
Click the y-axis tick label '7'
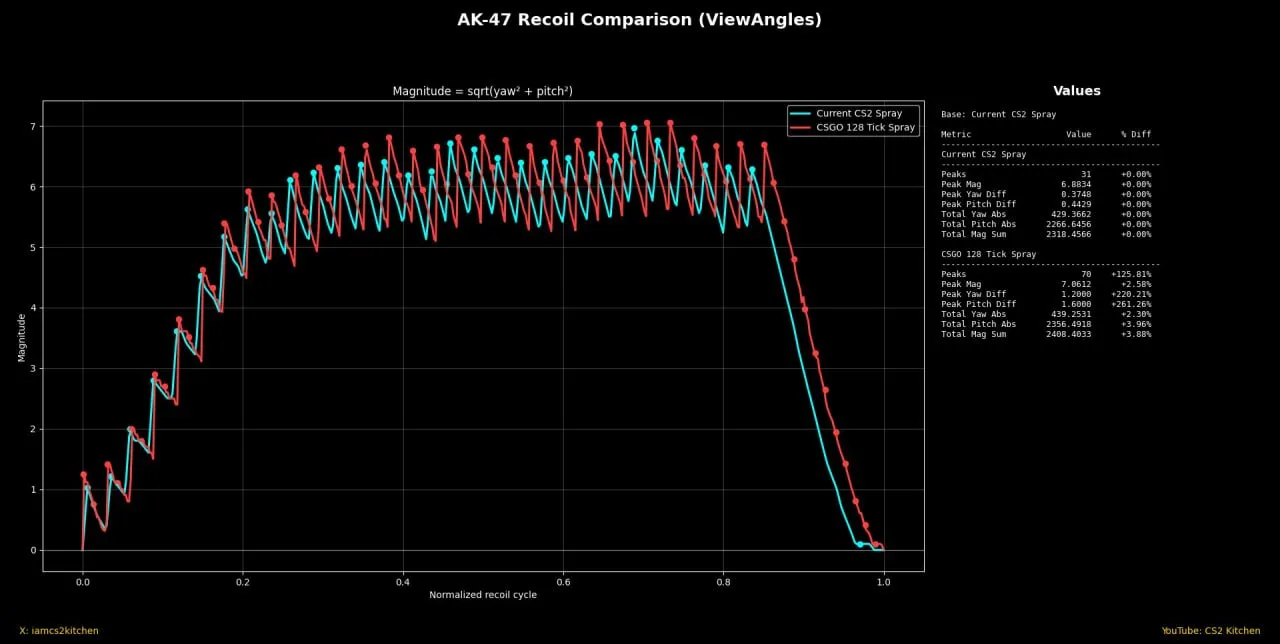33,127
